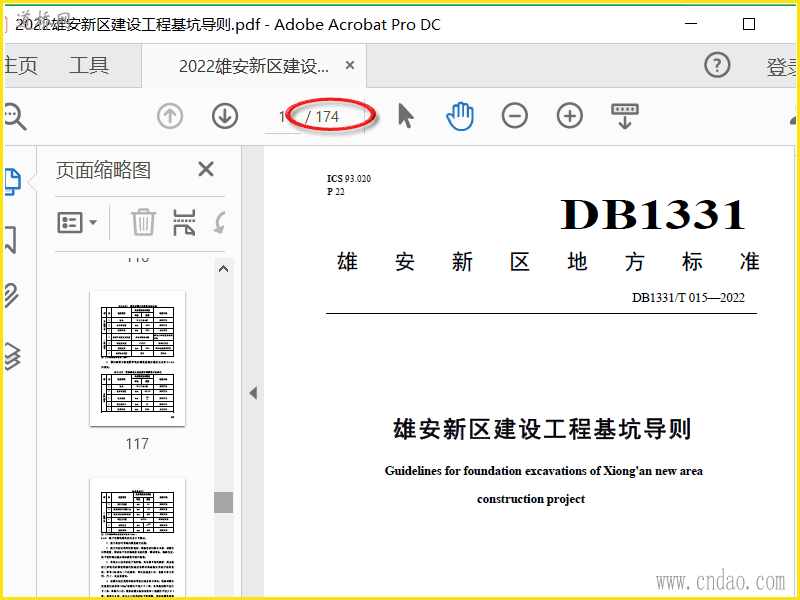Open scrolling page display options icon
Viewport: 800px width, 600px height.
click(x=624, y=116)
